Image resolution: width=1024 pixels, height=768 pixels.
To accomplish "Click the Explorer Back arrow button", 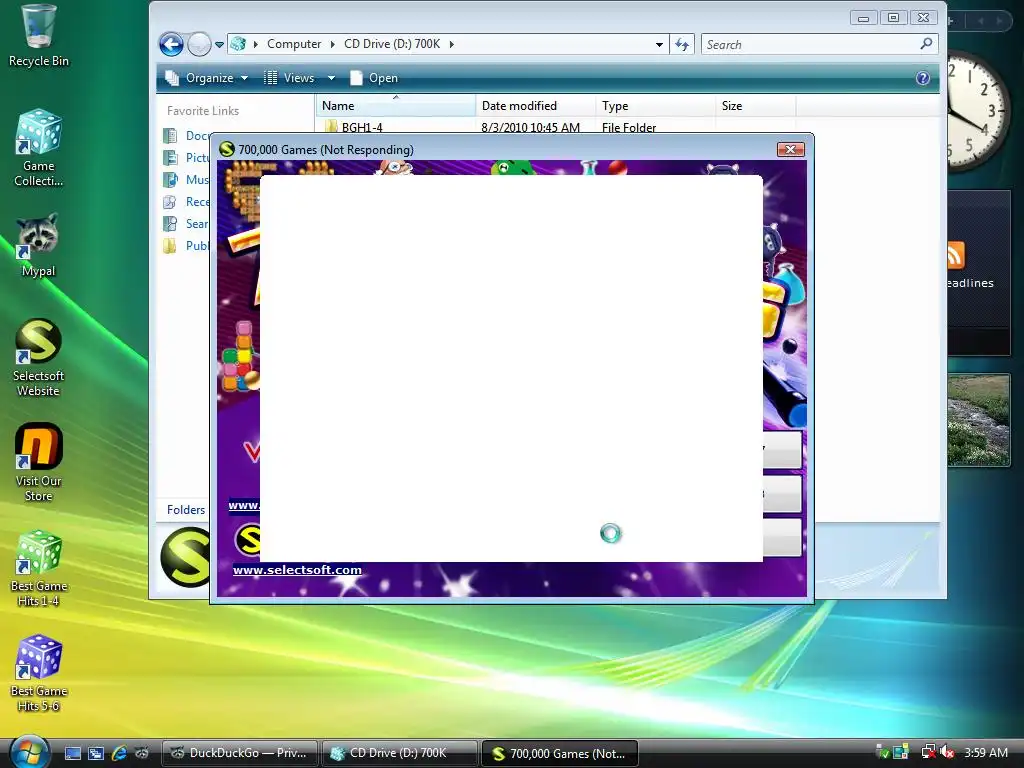I will click(x=171, y=44).
